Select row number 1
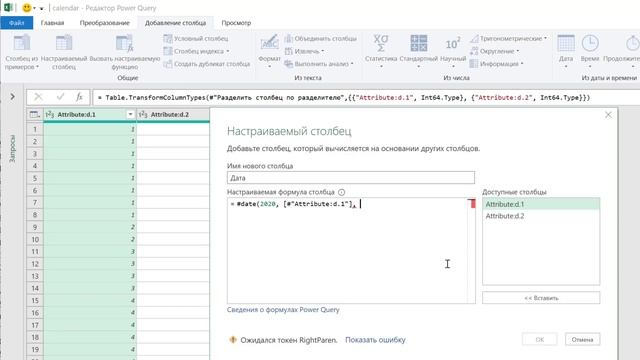Screen dimensions: 640x360 35,129
